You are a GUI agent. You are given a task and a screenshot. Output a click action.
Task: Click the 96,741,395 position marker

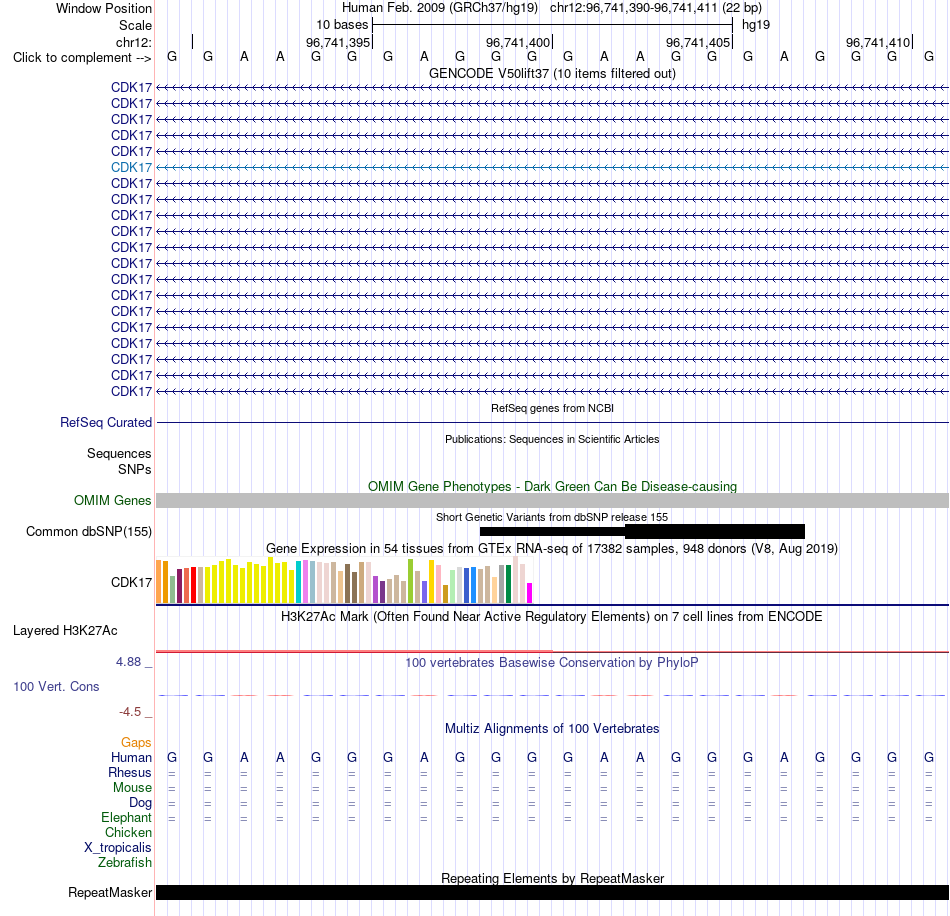337,42
